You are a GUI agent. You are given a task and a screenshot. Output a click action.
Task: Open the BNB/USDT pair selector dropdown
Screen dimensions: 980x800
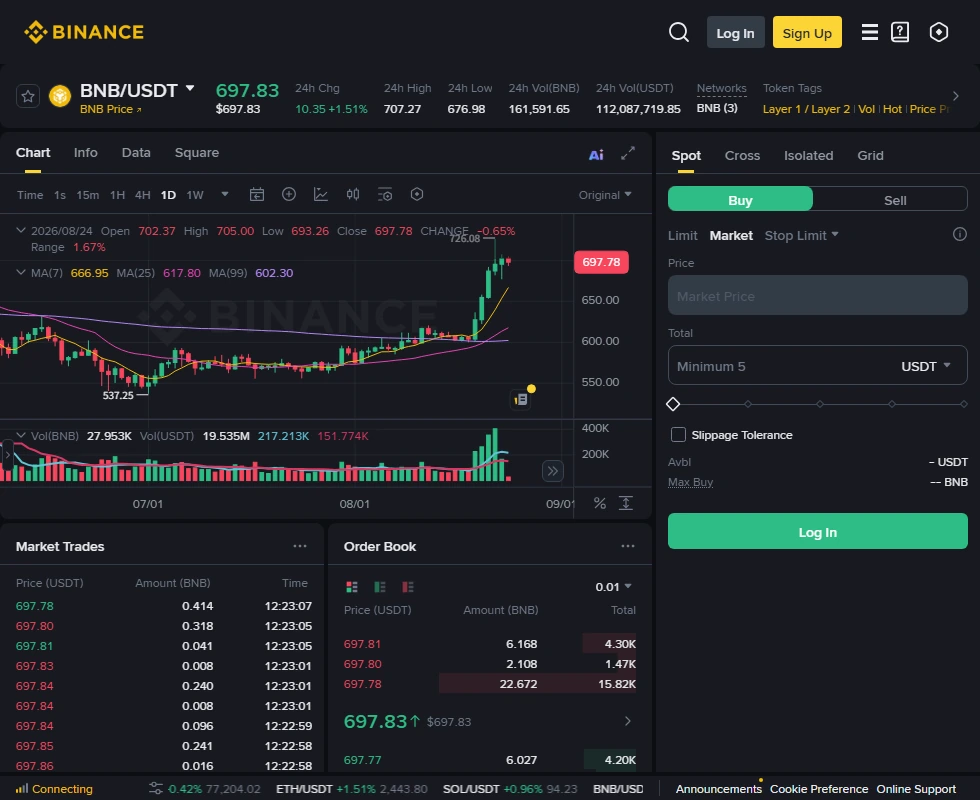(190, 89)
